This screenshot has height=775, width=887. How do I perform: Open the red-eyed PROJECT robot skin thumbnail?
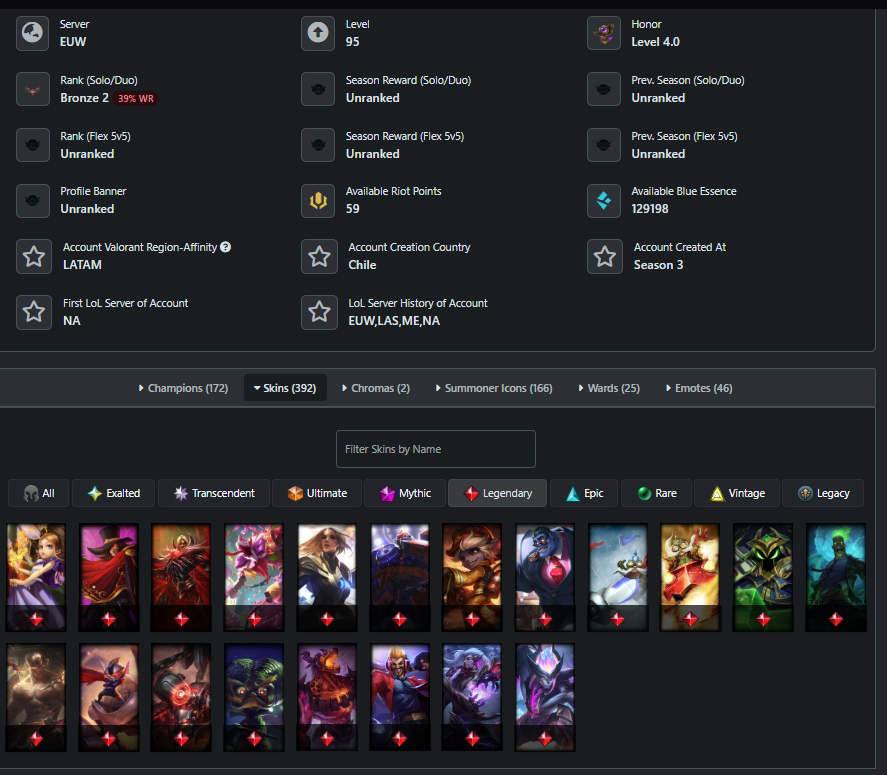(x=181, y=697)
